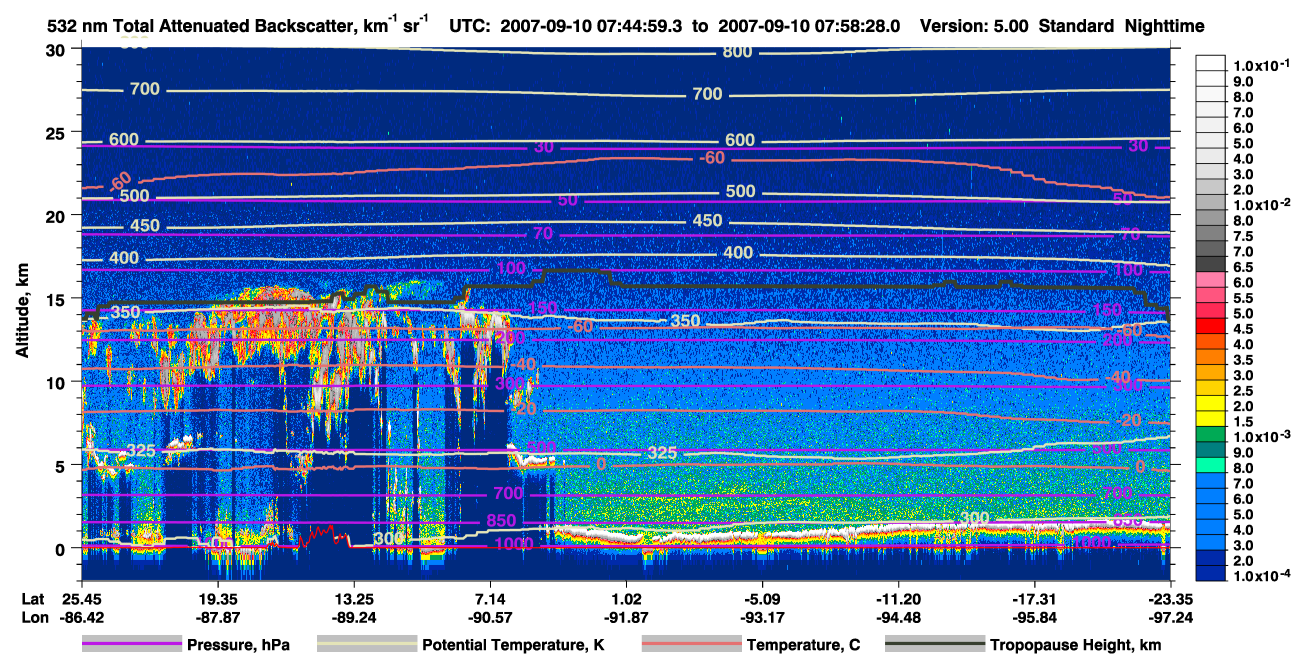Click the 'Temperature, C' legend line sample
Viewport: 1300px width, 667px height.
point(691,645)
